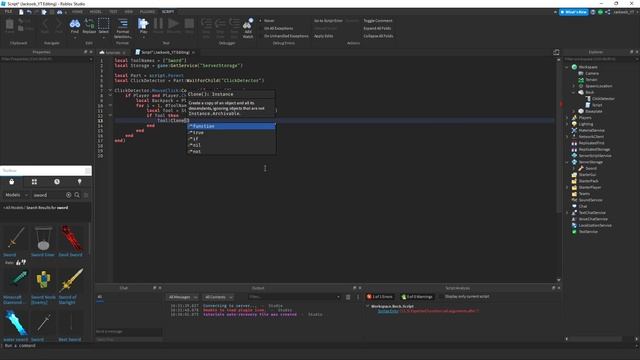The height and width of the screenshot is (360, 640).
Task: Expand the Baseplate node in Explorer
Action: 573,111
